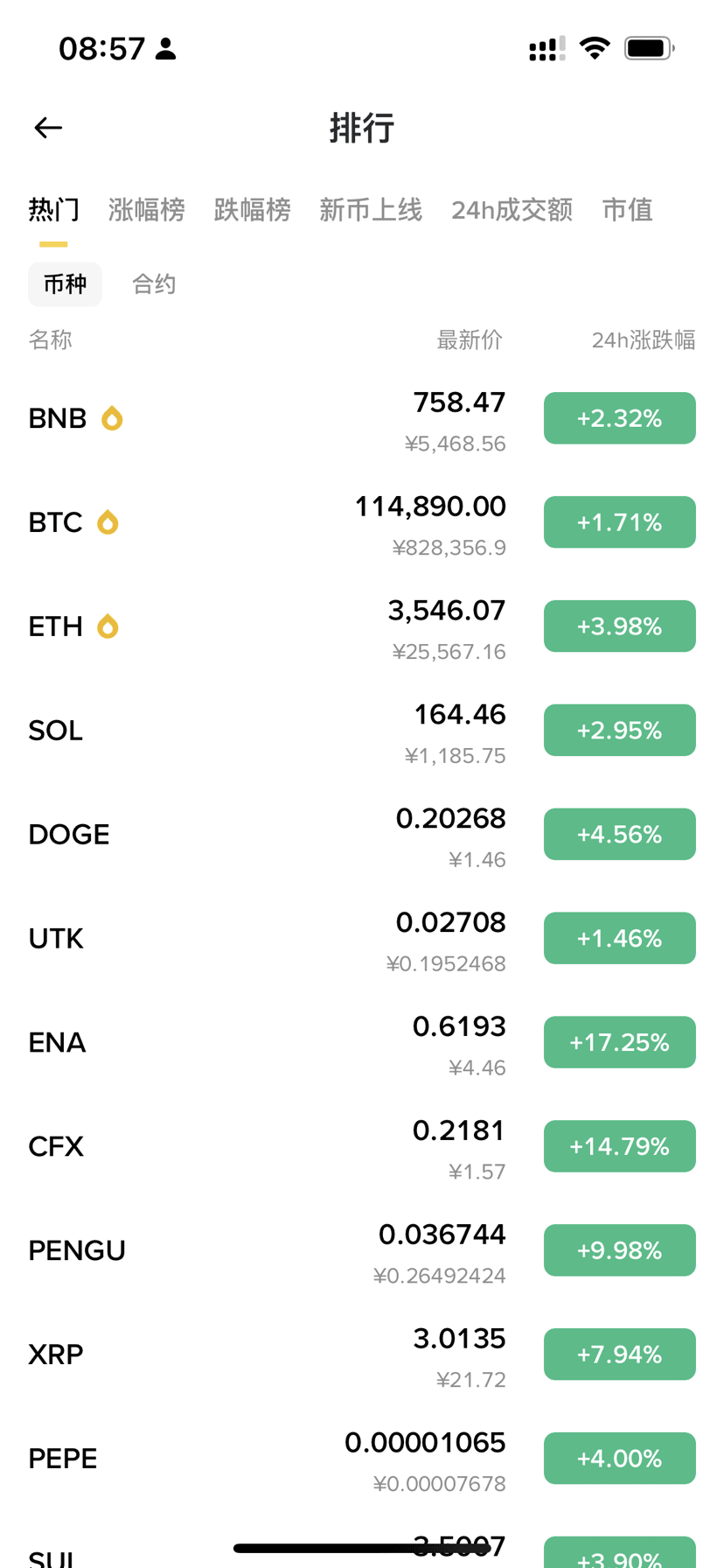Image resolution: width=724 pixels, height=1568 pixels.
Task: Sort by 最新价 column header
Action: (x=470, y=339)
